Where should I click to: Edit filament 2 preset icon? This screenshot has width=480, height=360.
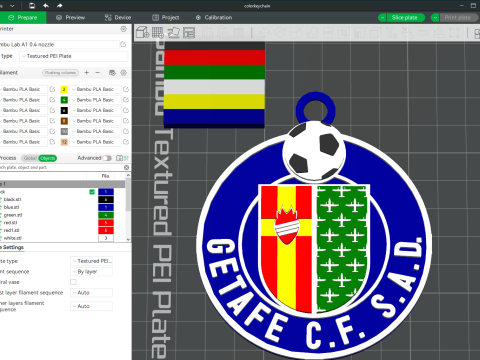pos(126,89)
